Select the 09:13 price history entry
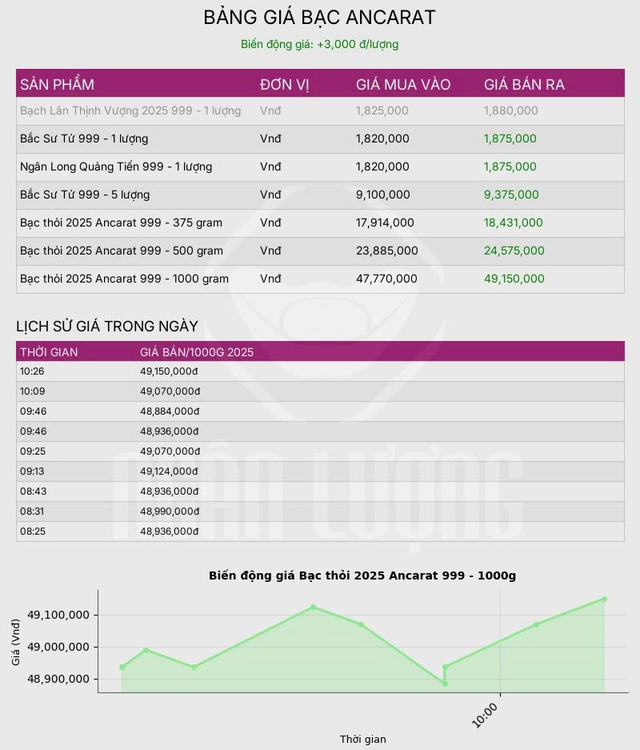This screenshot has width=640, height=750. [32, 471]
